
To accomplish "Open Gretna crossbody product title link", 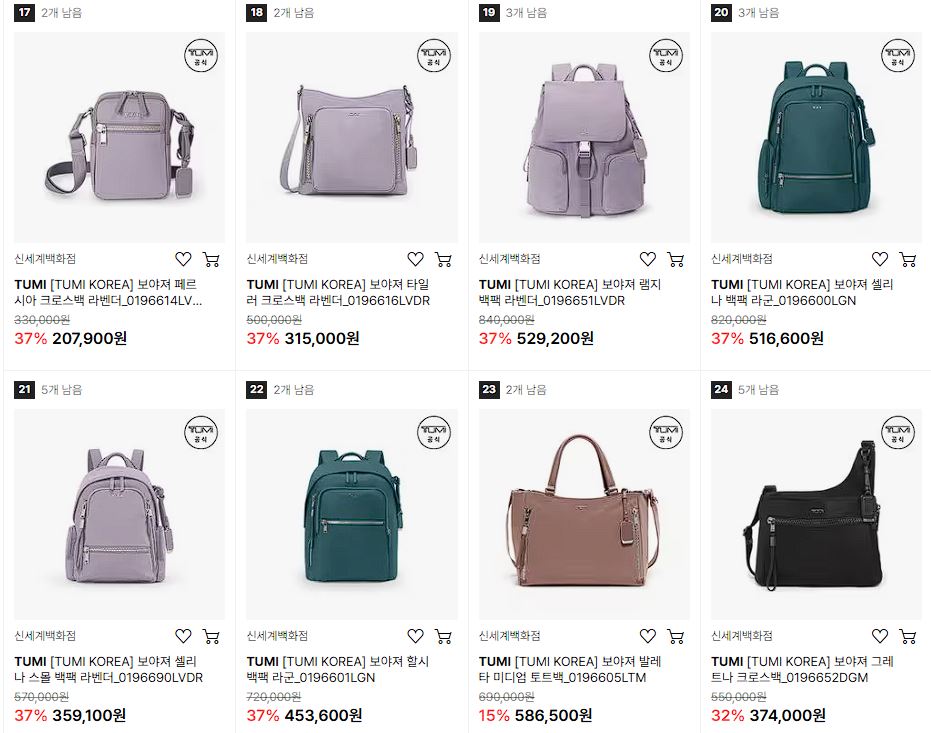I will click(x=802, y=669).
